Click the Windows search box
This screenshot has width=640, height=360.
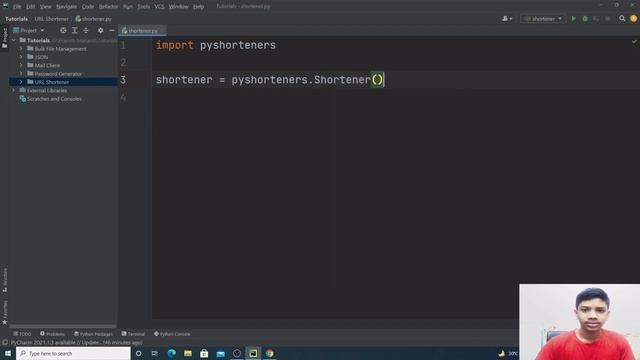tap(73, 353)
